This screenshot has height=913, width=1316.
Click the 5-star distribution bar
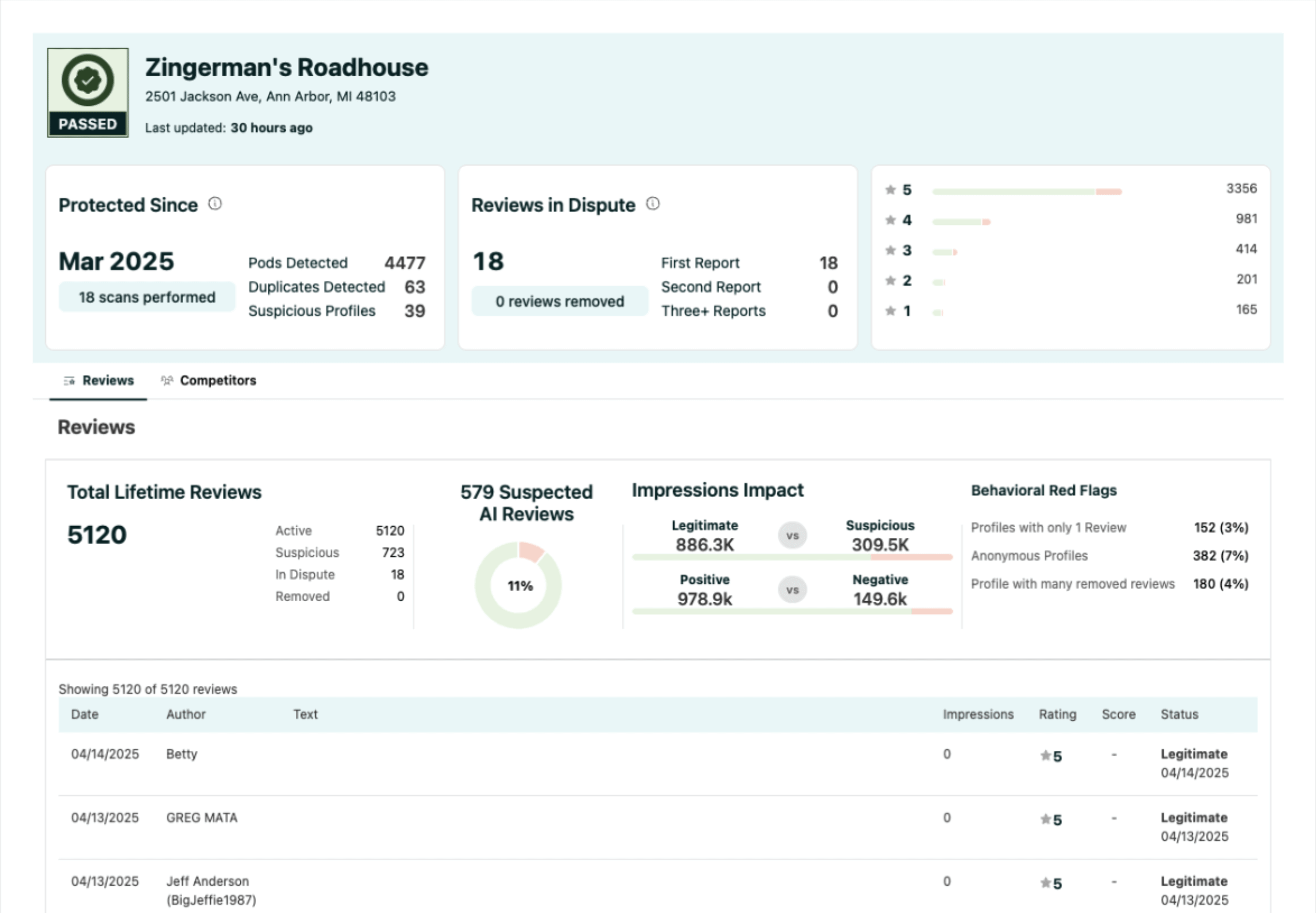(x=1027, y=192)
